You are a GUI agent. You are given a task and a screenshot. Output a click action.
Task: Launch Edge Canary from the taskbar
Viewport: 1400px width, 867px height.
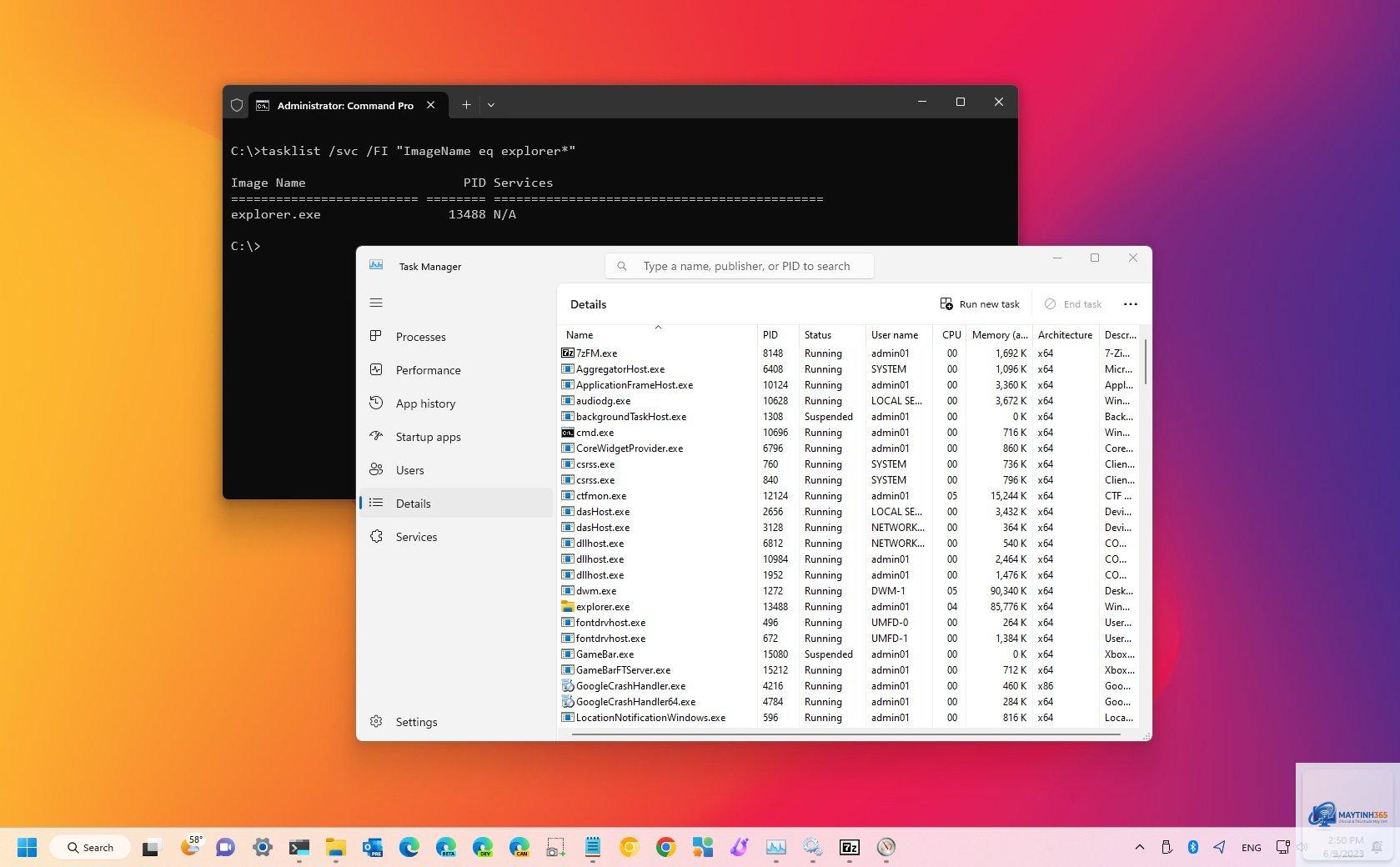click(x=519, y=847)
